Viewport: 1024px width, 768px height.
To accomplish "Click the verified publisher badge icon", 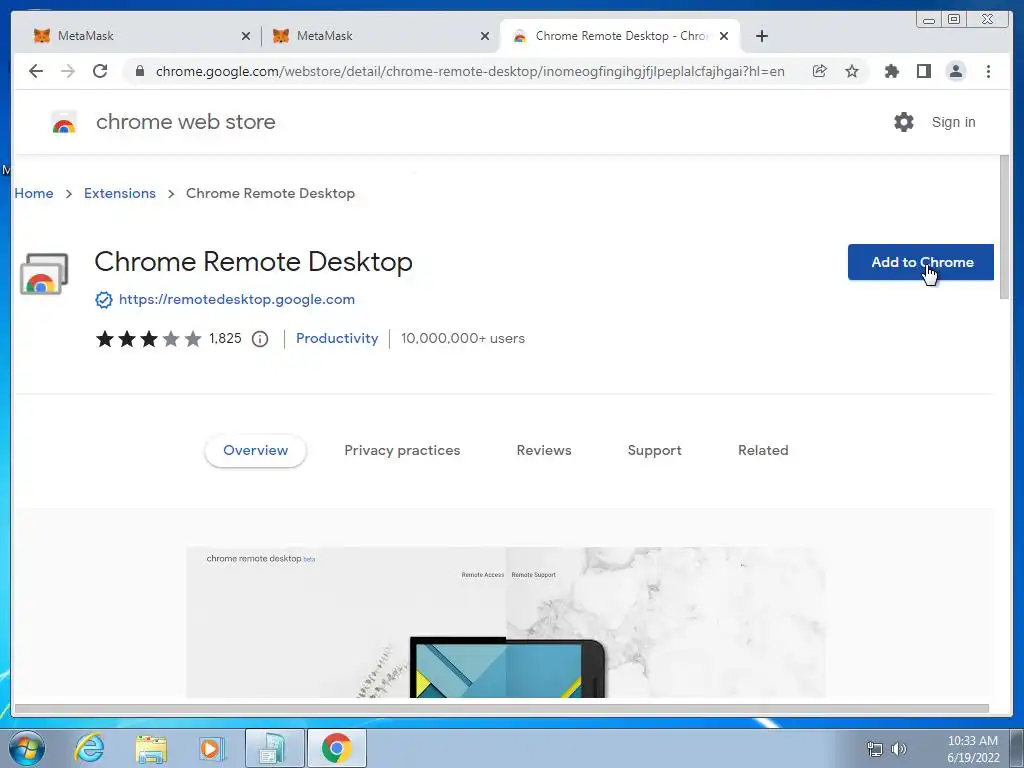I will click(104, 300).
